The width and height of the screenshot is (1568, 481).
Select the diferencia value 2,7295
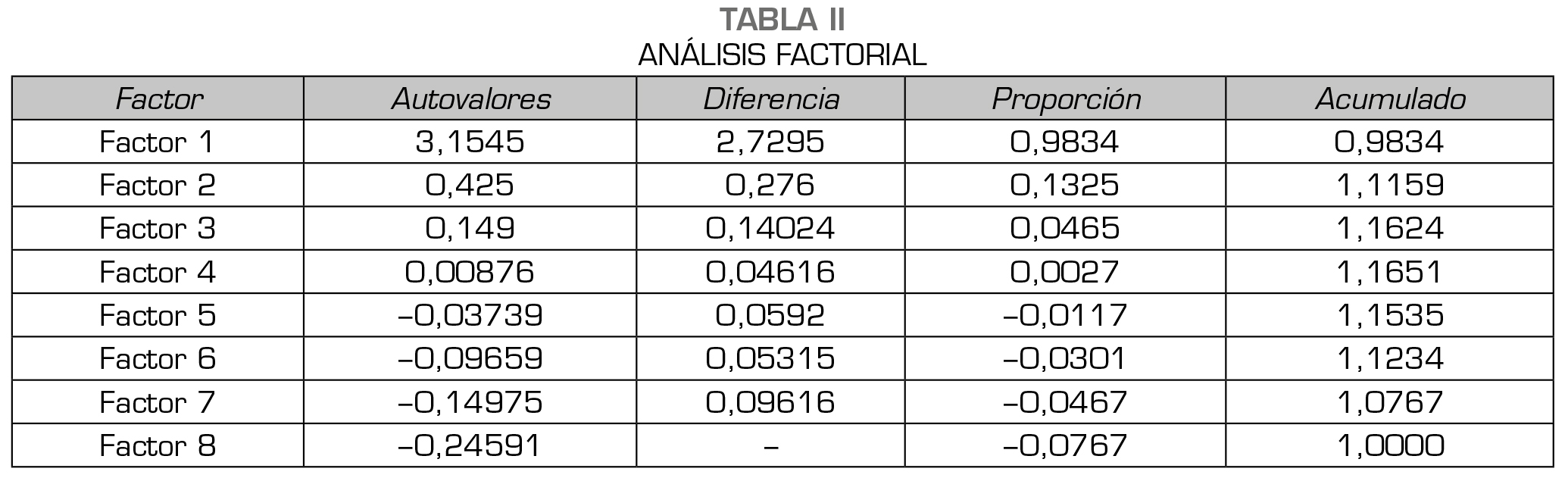click(770, 142)
